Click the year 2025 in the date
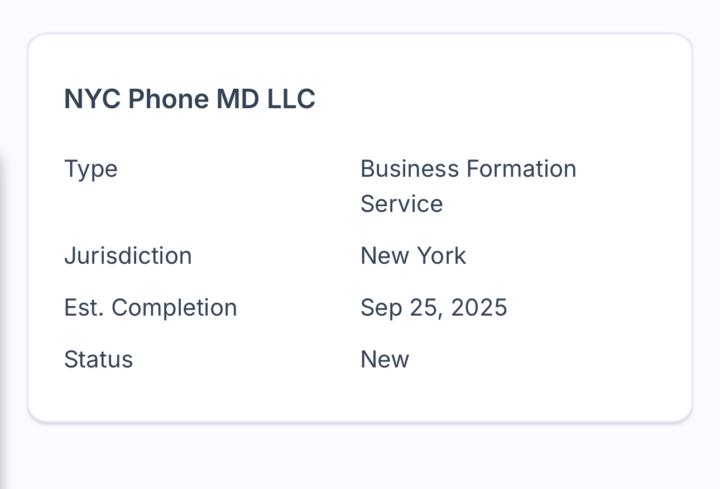The height and width of the screenshot is (489, 720). 479,308
